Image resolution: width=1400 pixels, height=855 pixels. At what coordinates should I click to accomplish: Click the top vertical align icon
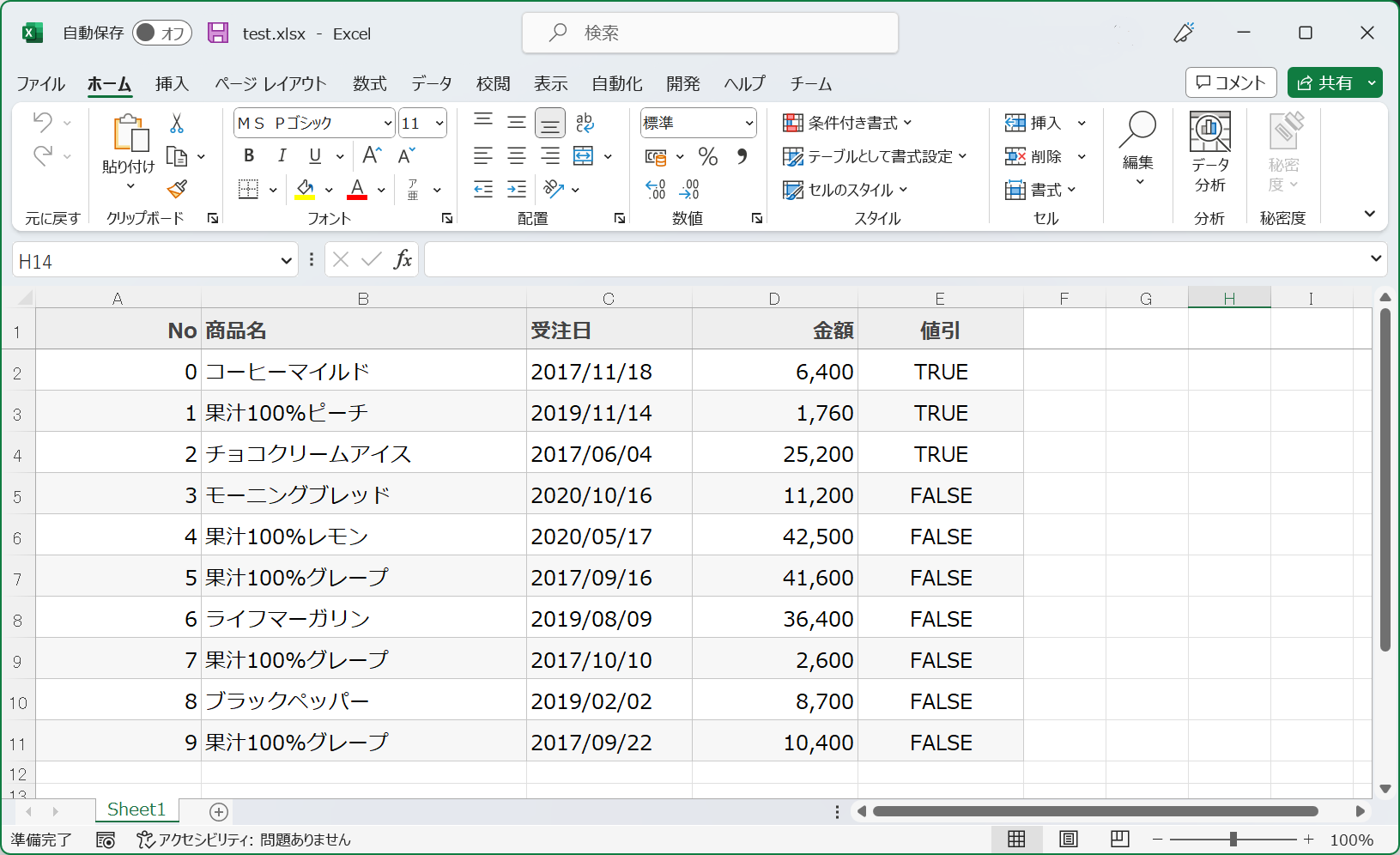[x=483, y=122]
